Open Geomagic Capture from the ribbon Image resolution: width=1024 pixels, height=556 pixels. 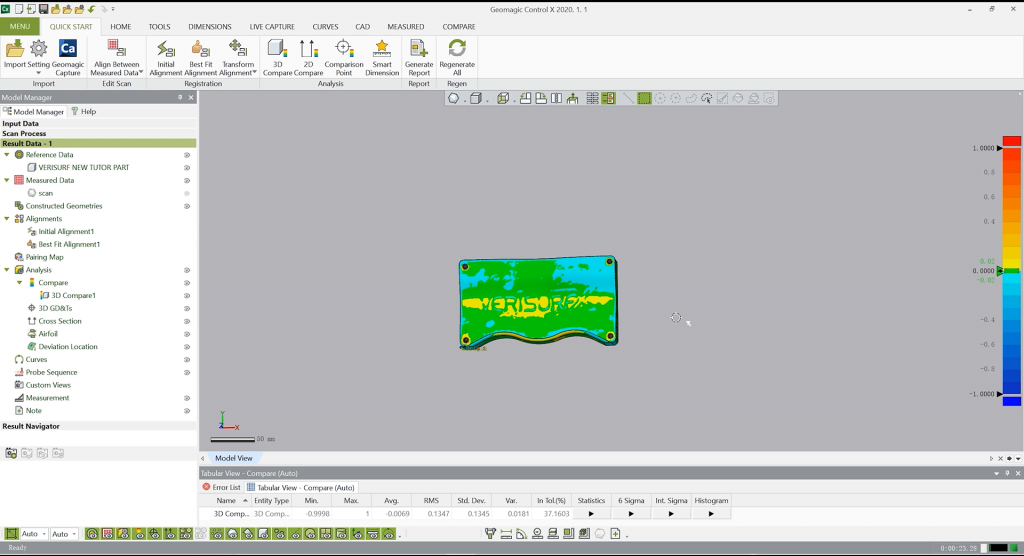tap(68, 57)
